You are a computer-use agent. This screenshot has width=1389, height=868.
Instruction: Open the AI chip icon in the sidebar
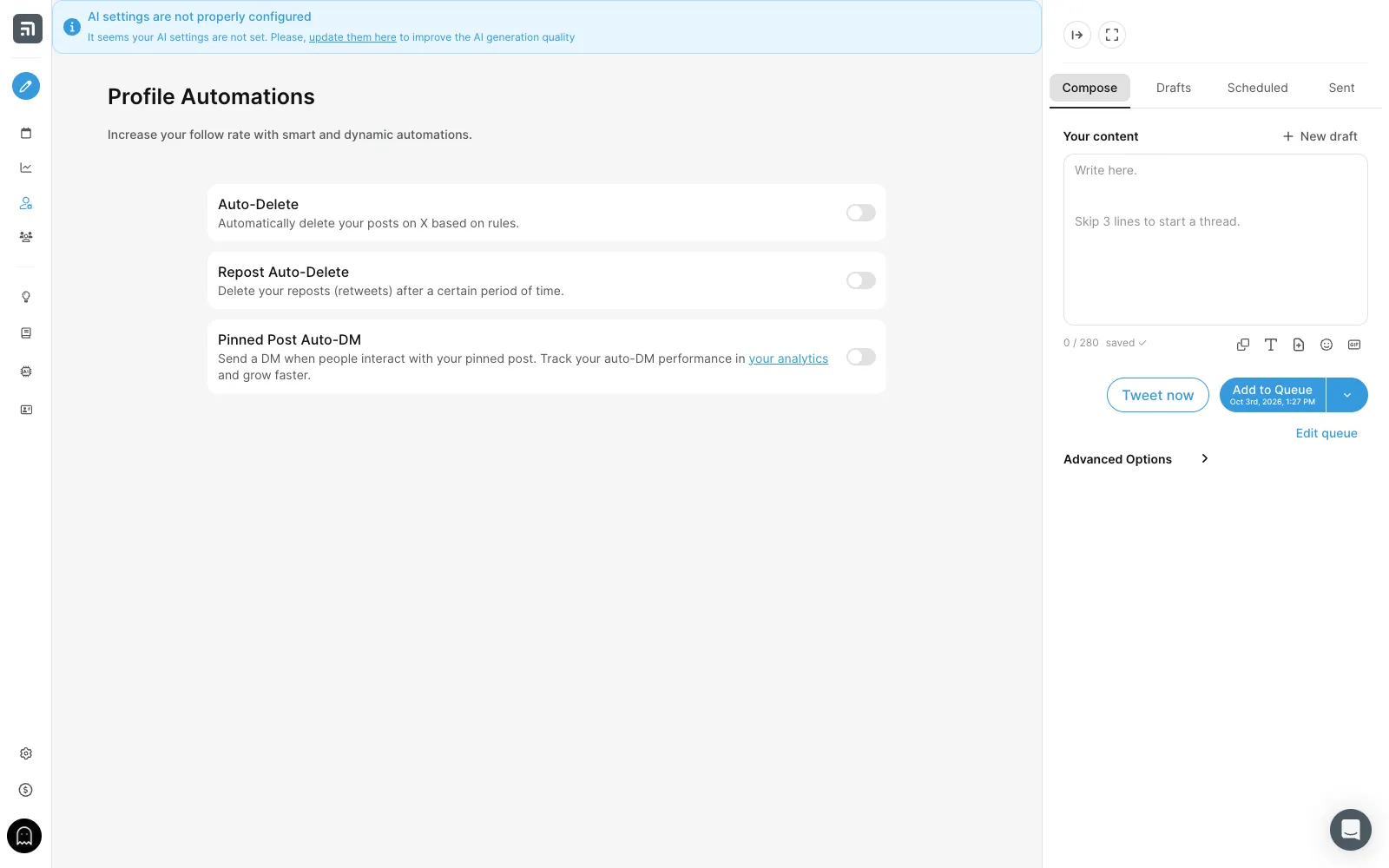26,372
